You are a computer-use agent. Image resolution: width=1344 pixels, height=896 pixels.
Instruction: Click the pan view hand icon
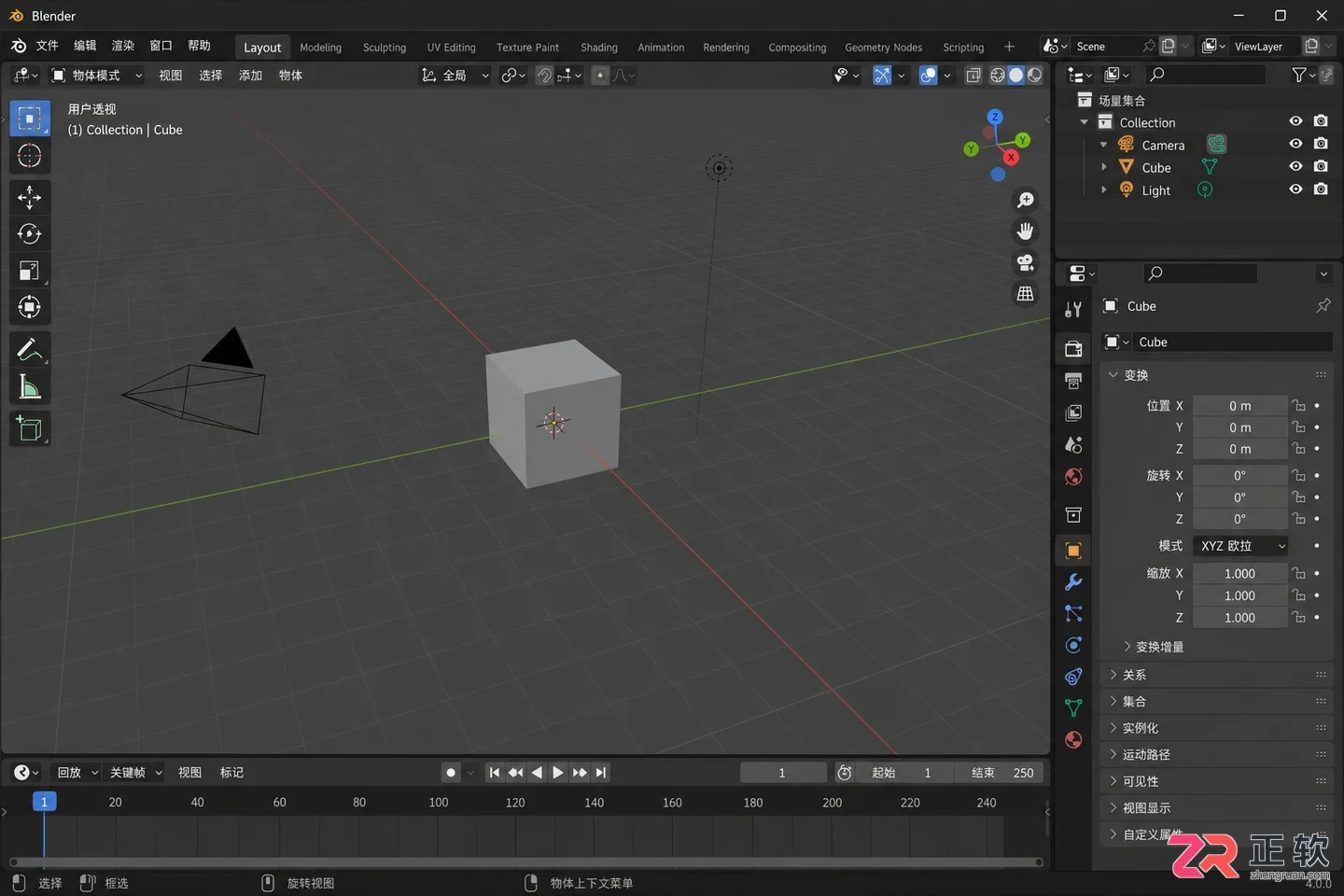(1025, 231)
